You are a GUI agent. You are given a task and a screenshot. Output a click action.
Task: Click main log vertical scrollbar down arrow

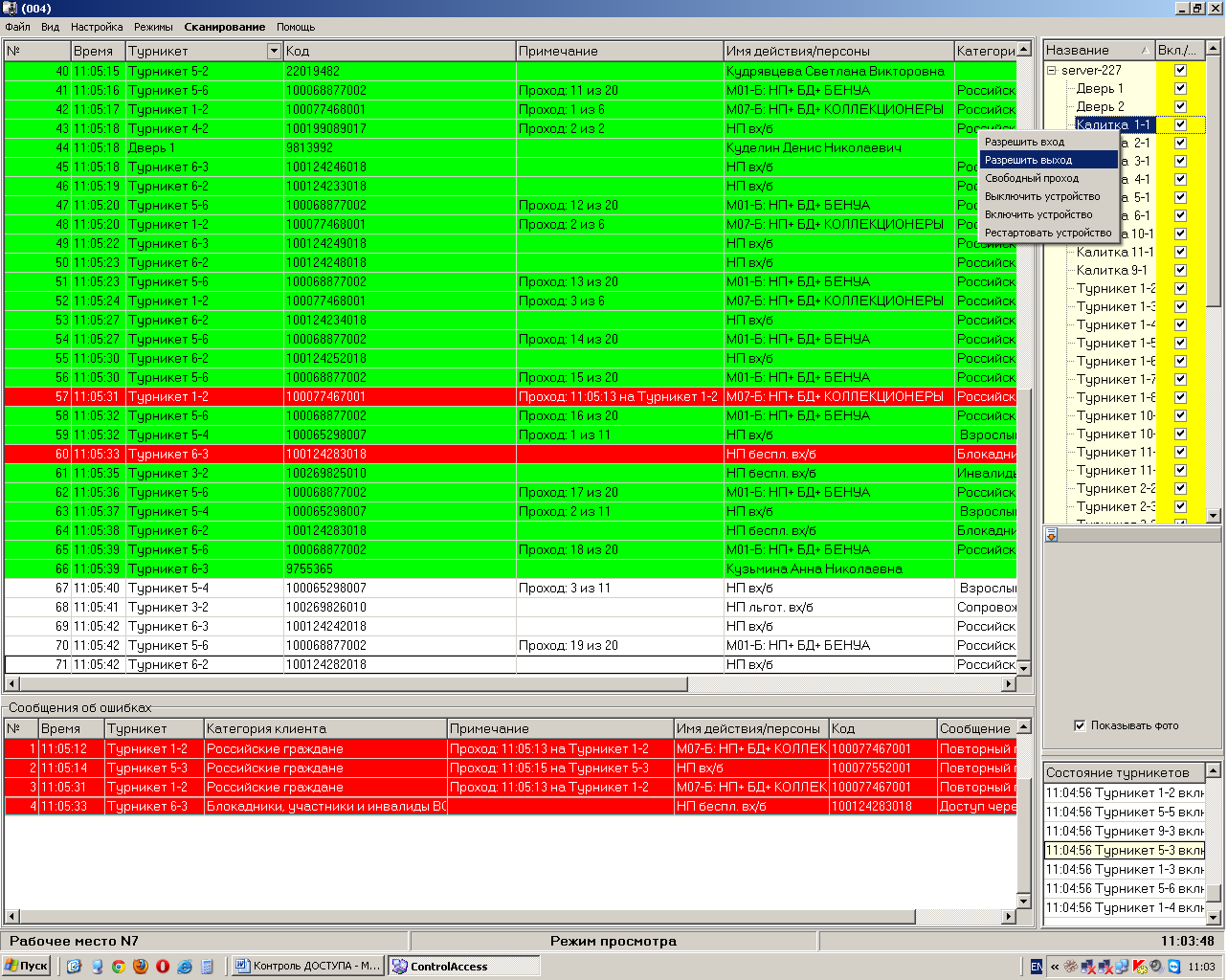pos(1023,668)
